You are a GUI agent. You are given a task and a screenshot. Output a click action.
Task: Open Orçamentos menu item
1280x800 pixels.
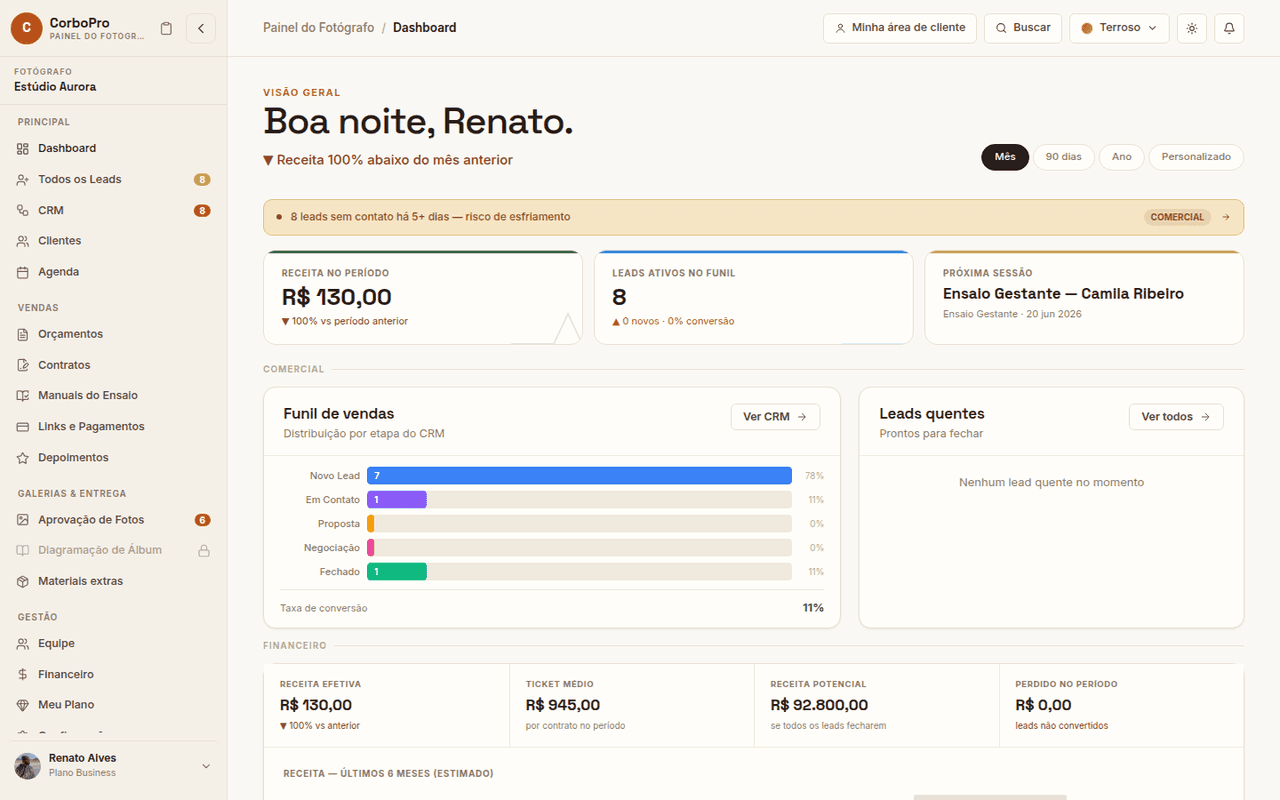pyautogui.click(x=113, y=334)
